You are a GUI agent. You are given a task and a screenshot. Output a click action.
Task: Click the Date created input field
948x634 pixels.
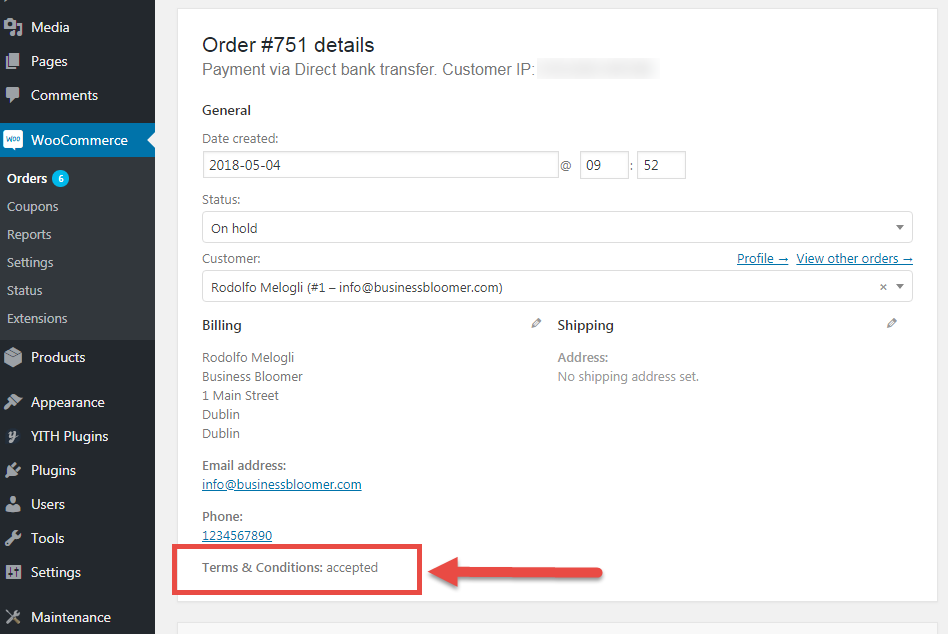point(380,165)
